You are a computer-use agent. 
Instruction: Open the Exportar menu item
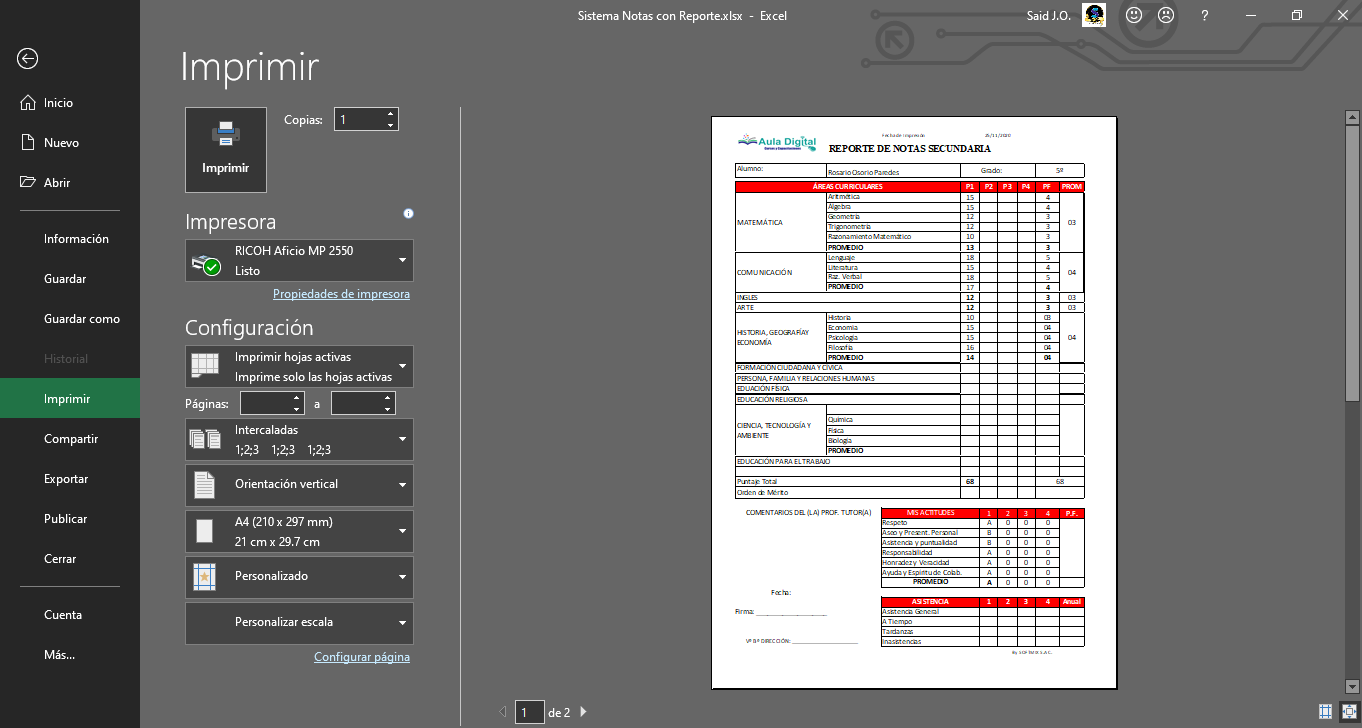(66, 479)
